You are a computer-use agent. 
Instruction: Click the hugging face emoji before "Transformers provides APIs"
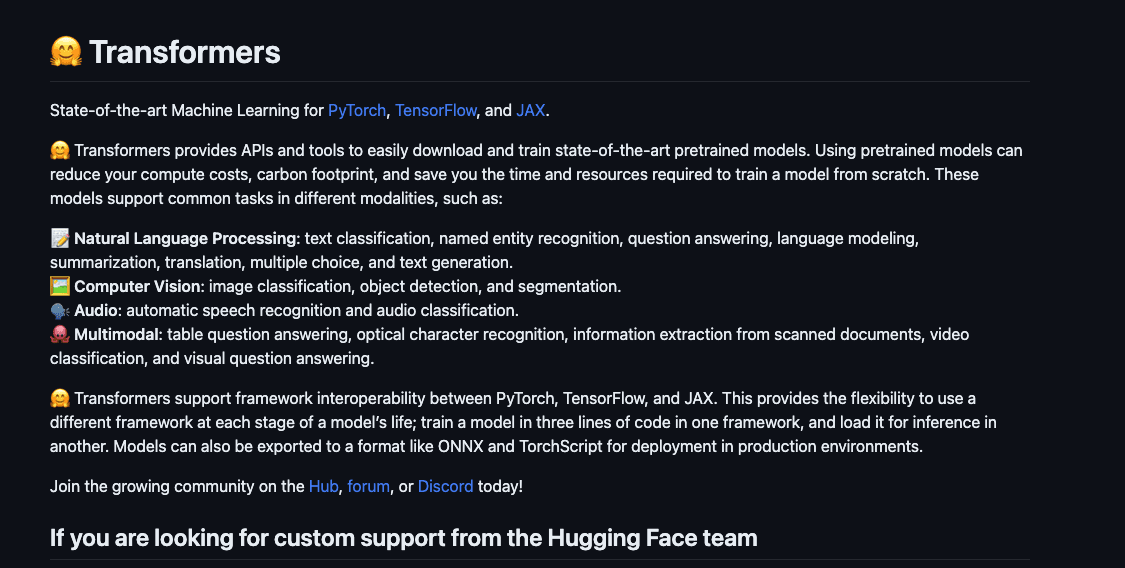point(60,151)
